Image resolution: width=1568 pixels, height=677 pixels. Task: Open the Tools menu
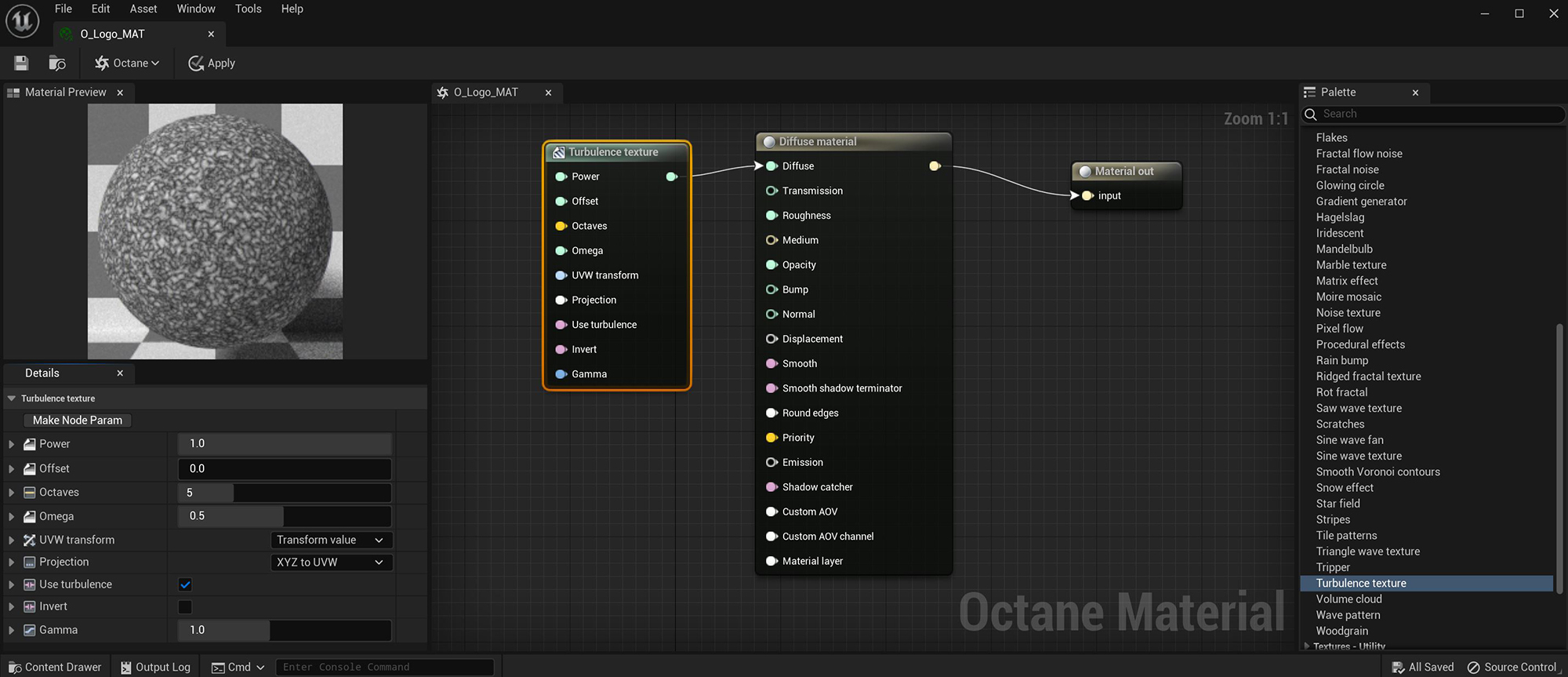(249, 9)
